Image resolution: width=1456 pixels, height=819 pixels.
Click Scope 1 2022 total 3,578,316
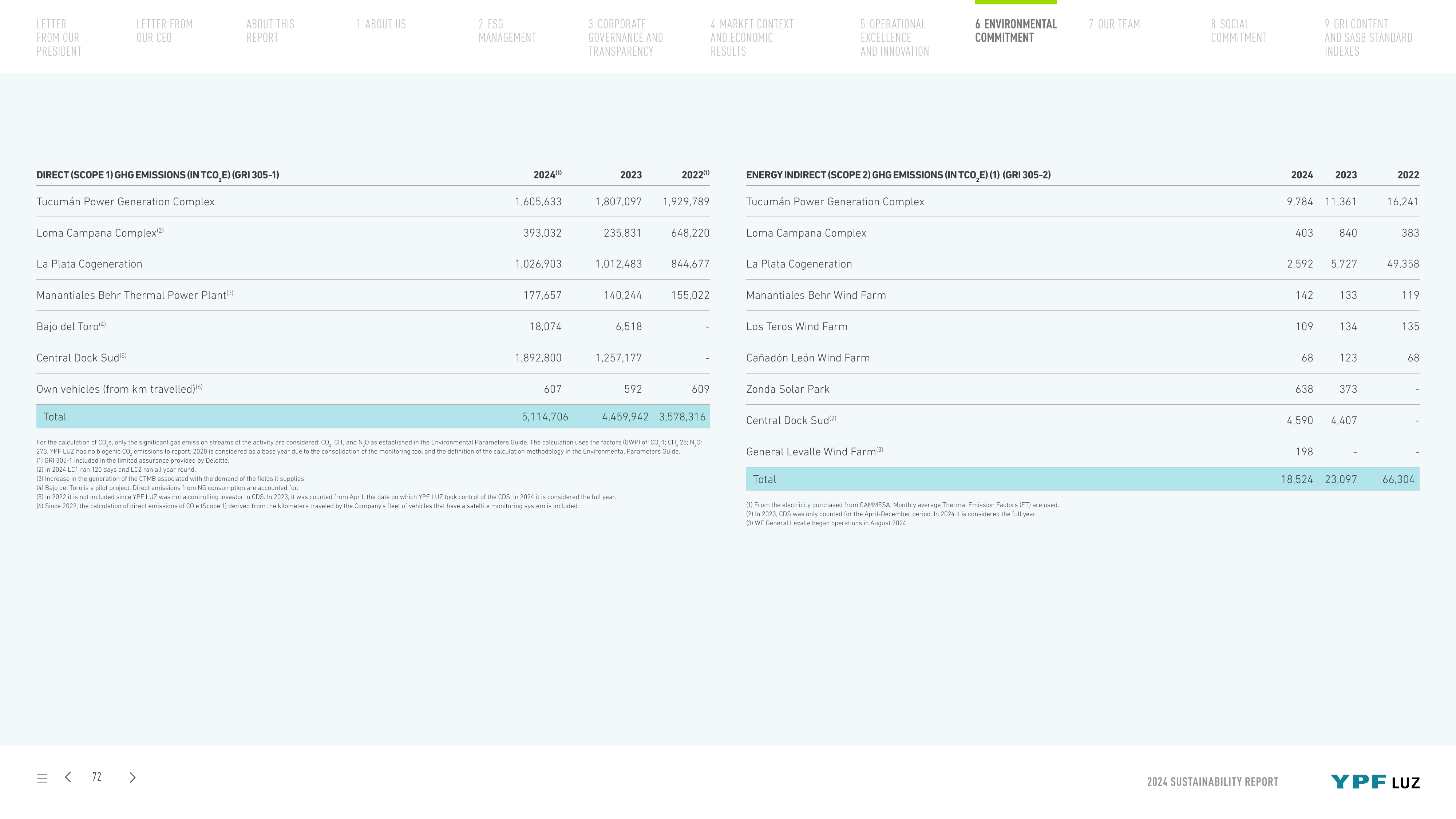point(682,417)
